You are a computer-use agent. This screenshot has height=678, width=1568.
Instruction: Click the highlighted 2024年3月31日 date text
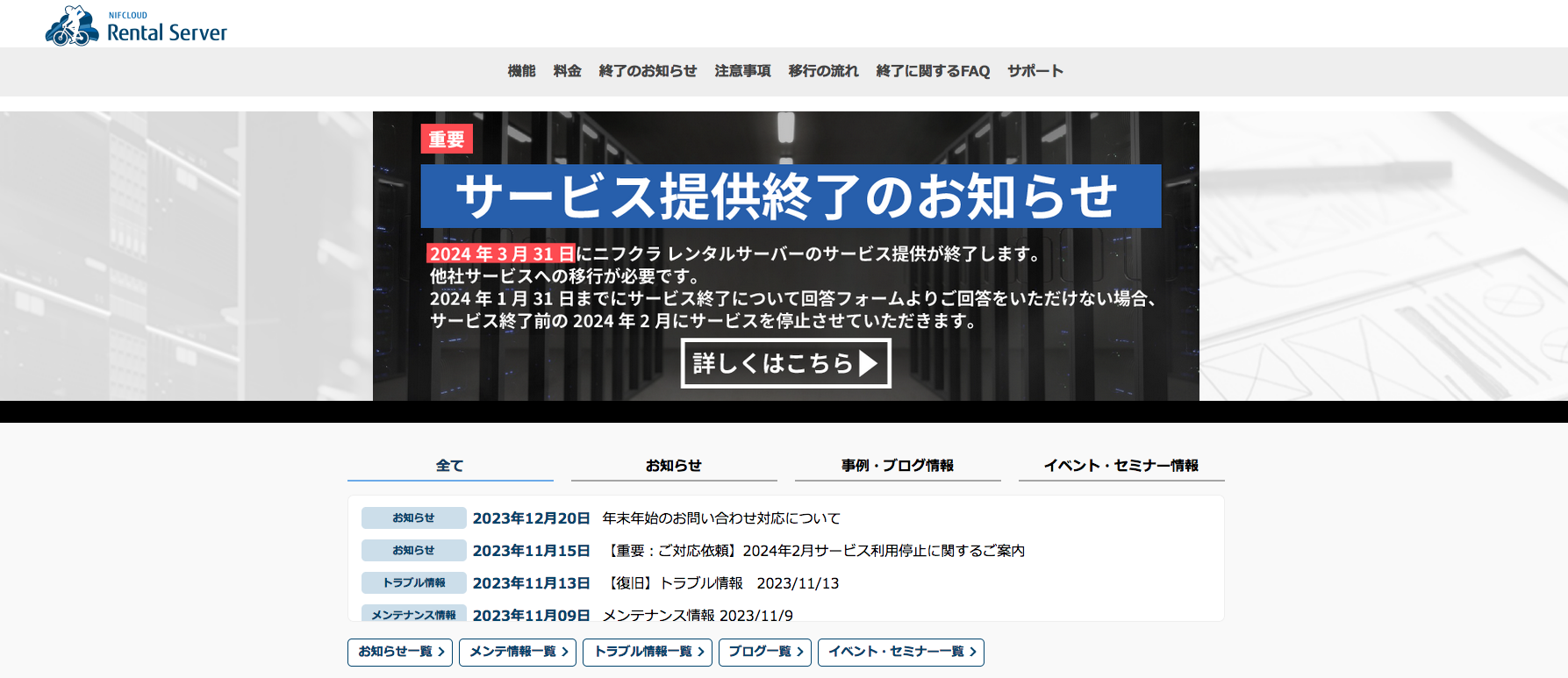point(501,253)
